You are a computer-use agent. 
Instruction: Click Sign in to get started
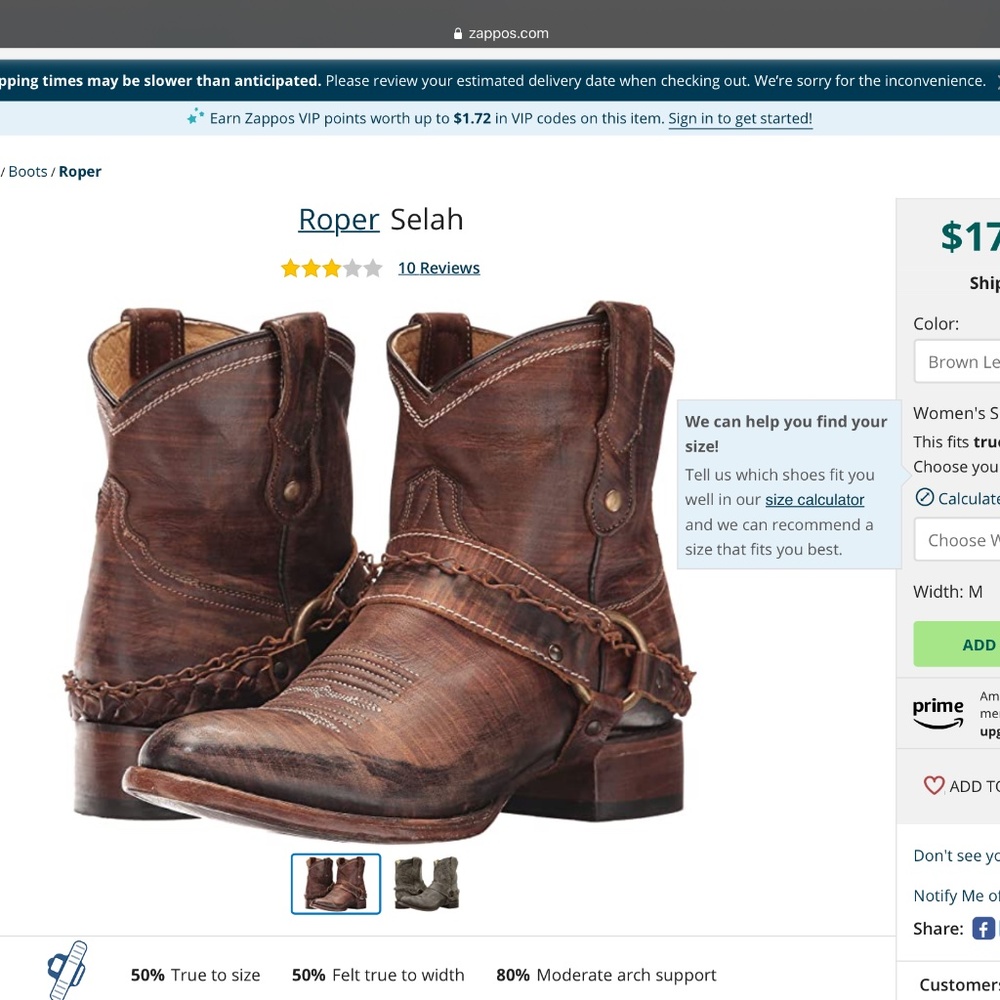click(740, 118)
